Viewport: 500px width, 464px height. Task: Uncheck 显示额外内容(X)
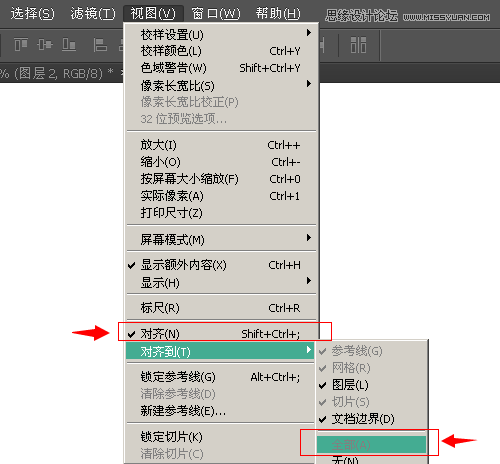pos(220,265)
